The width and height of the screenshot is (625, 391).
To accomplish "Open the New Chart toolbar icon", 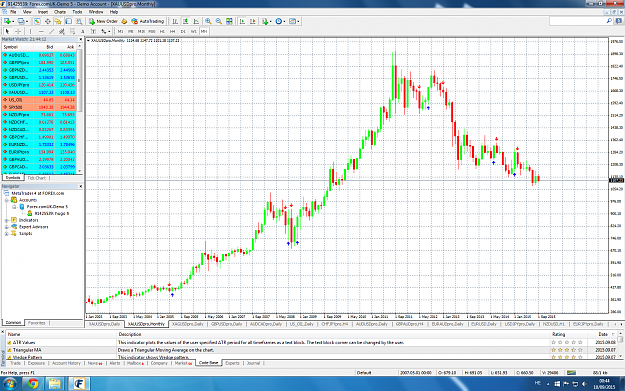I will [8, 21].
